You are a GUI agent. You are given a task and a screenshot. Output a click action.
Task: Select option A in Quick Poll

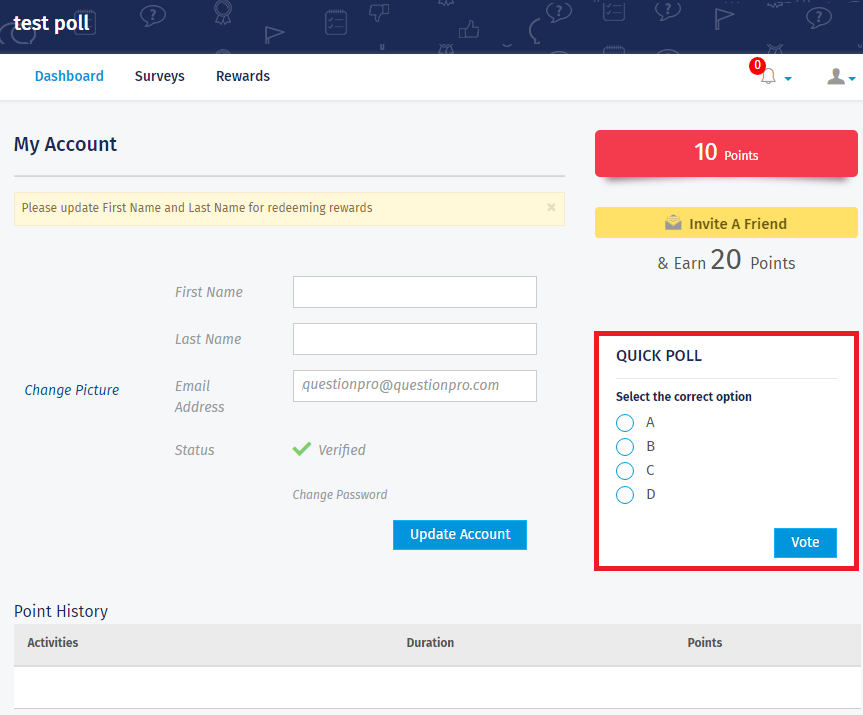click(625, 422)
